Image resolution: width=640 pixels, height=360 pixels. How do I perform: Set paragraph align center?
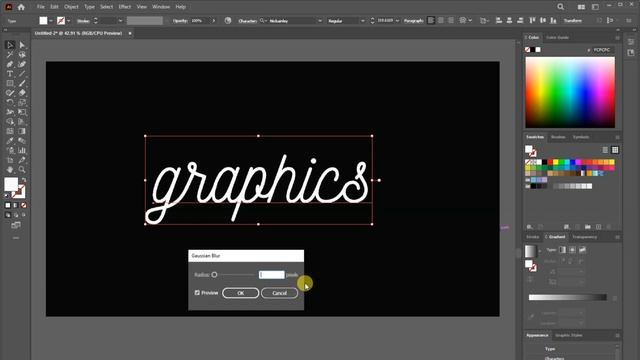coord(441,20)
